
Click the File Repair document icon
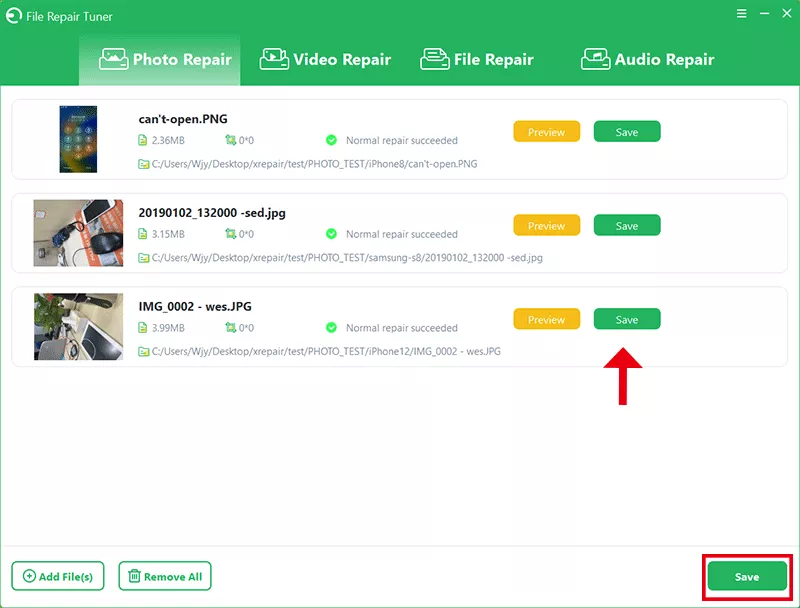point(435,59)
